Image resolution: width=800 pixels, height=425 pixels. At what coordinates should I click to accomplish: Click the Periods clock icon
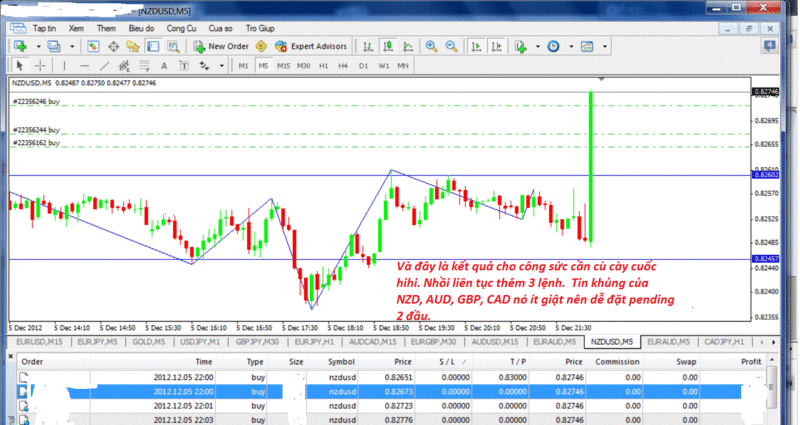(x=554, y=46)
